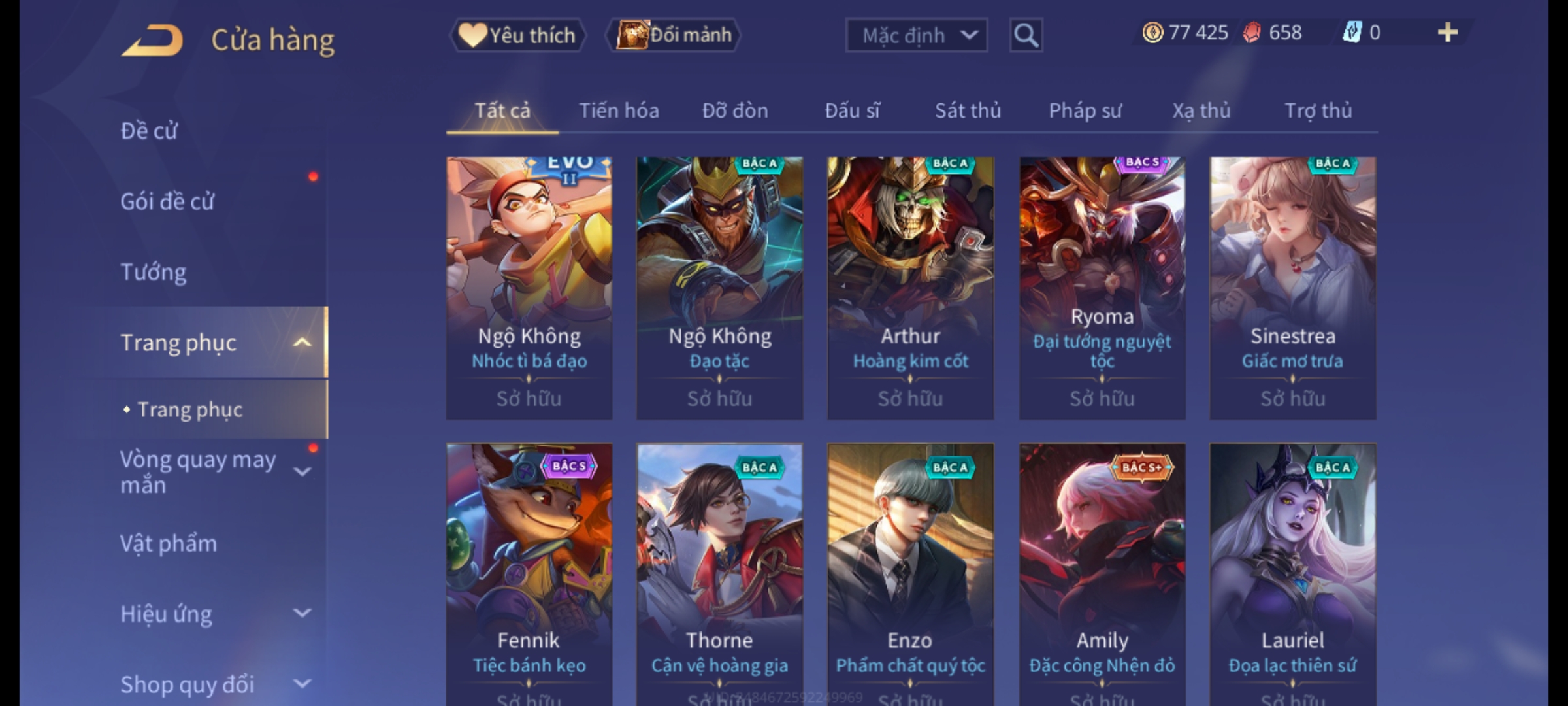This screenshot has width=1568, height=706.
Task: Select Arthur Hoàng kim cốt skin card
Action: [x=910, y=288]
